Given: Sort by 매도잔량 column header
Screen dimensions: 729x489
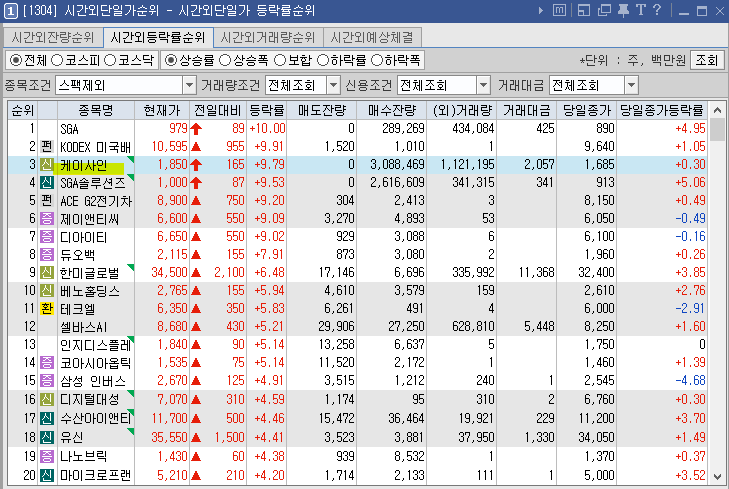Looking at the screenshot, I should [x=322, y=110].
